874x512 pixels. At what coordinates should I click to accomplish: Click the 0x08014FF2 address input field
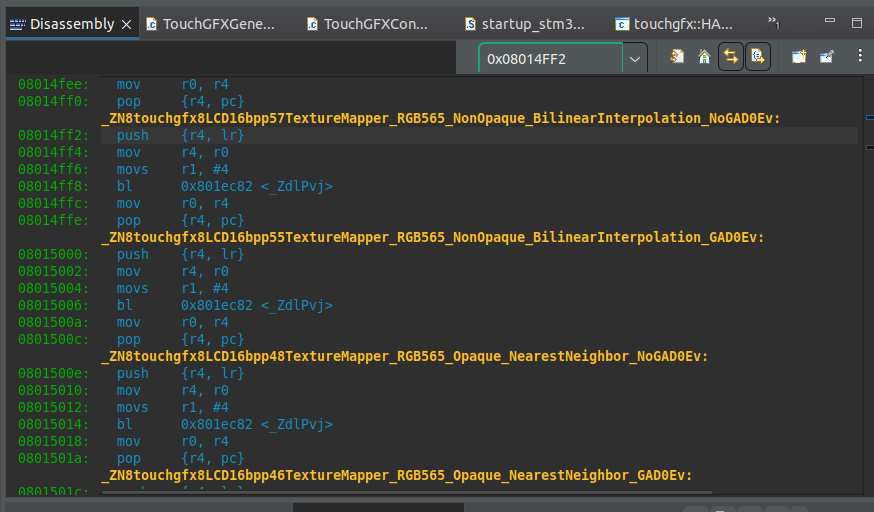click(x=550, y=58)
